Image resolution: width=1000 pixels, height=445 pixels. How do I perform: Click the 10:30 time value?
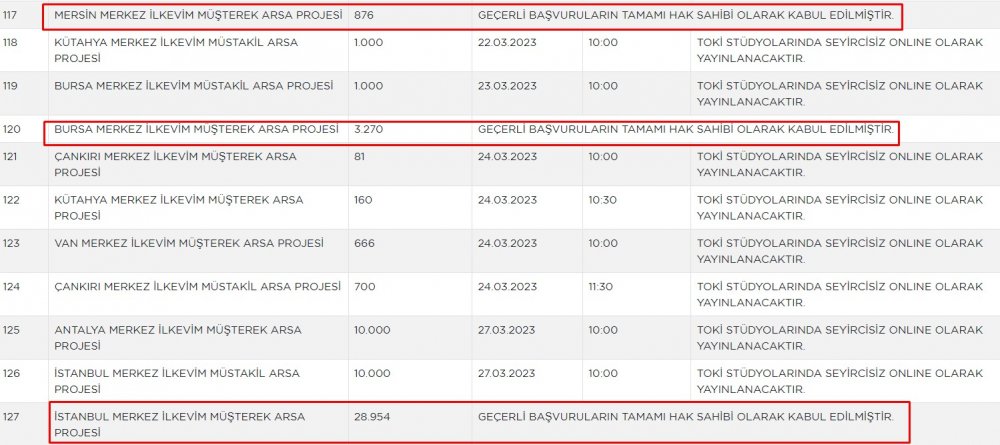603,200
